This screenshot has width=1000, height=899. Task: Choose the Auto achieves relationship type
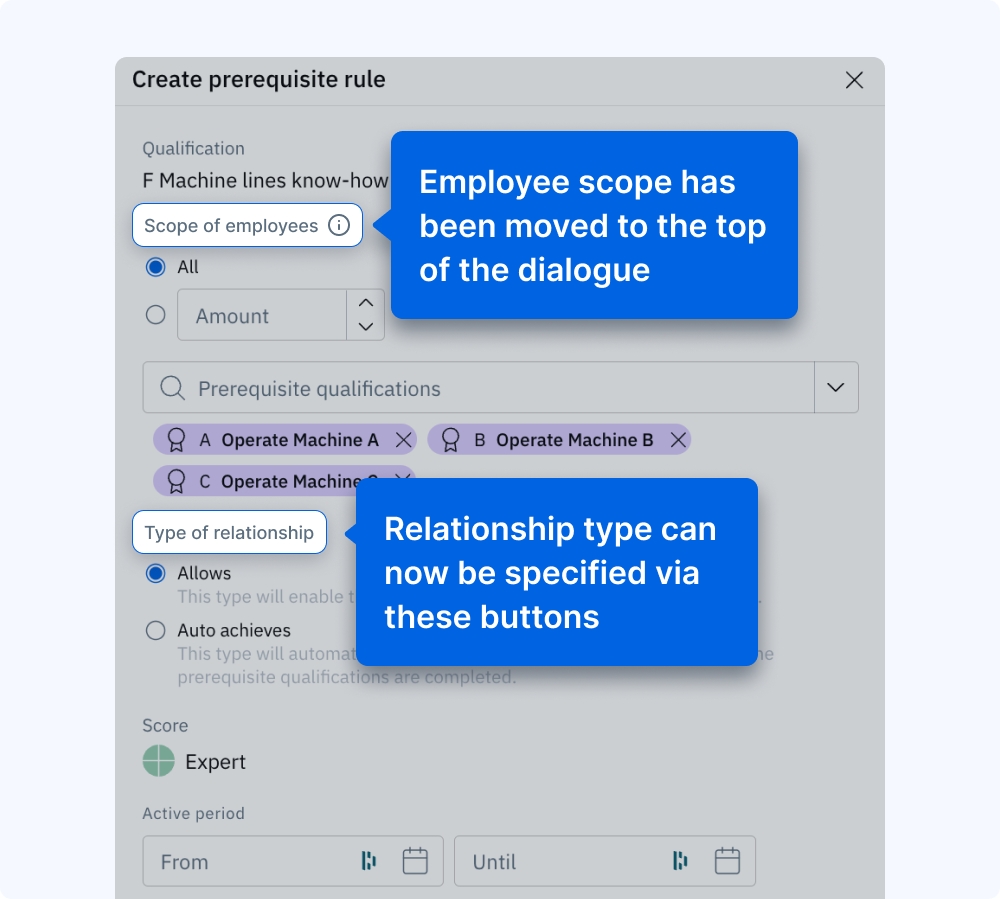155,631
